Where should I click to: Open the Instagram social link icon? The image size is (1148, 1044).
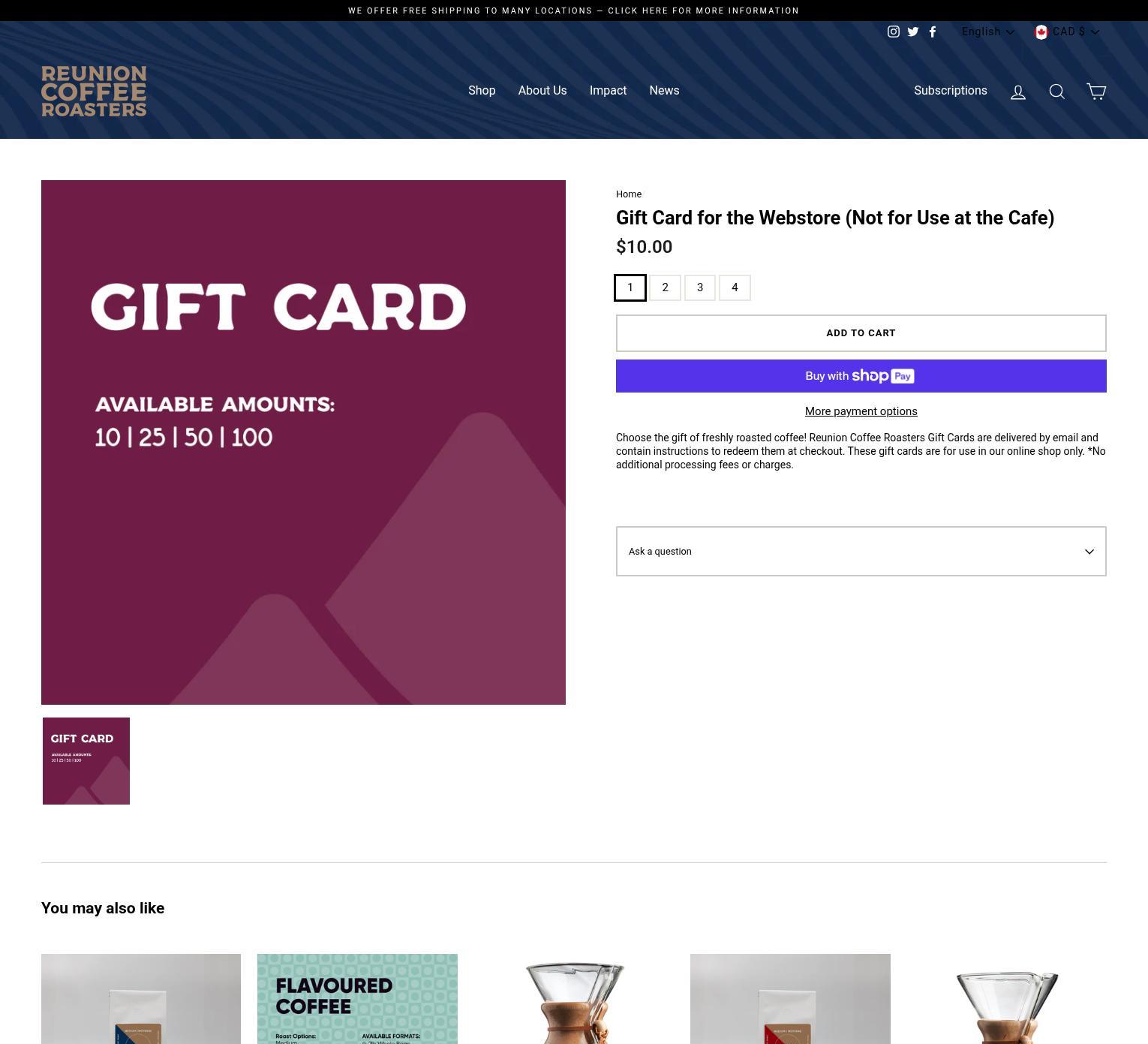(x=893, y=32)
